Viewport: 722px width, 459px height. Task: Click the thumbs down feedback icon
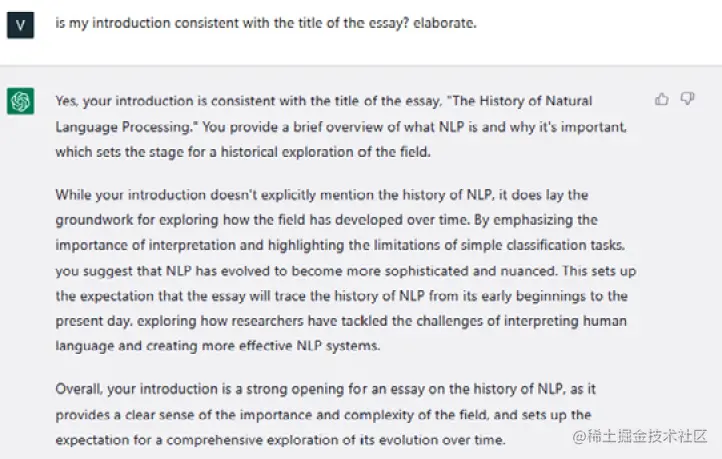pyautogui.click(x=687, y=99)
